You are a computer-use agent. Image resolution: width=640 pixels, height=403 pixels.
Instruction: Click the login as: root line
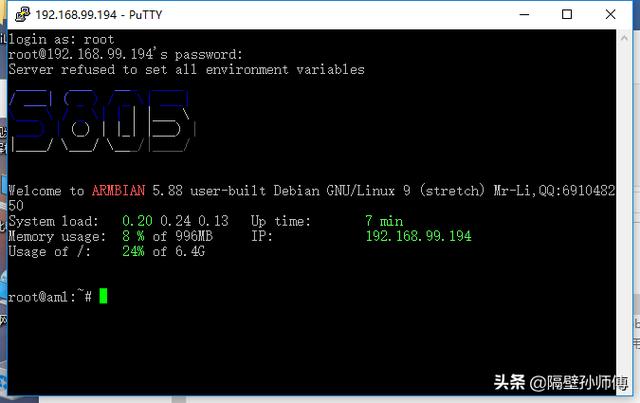(x=61, y=40)
